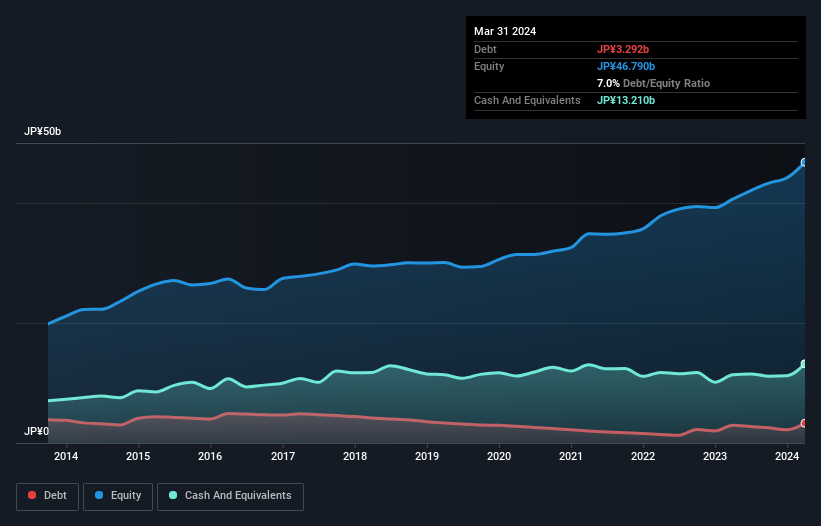The image size is (821, 526).
Task: Click the 2015 x-axis label
Action: (x=138, y=456)
